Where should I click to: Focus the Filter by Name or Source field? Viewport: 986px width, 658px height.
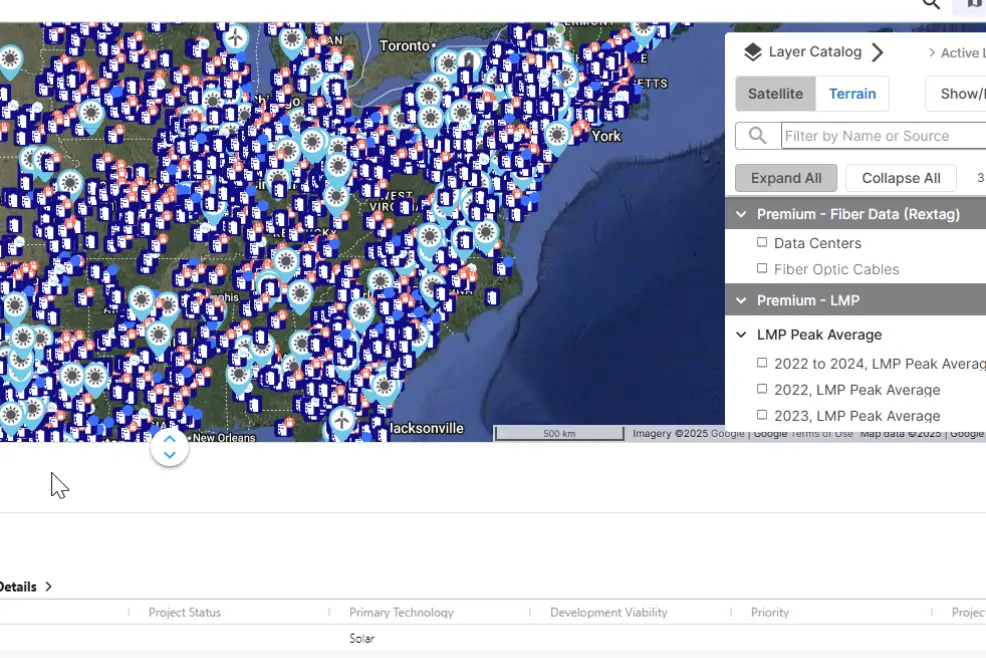(884, 136)
